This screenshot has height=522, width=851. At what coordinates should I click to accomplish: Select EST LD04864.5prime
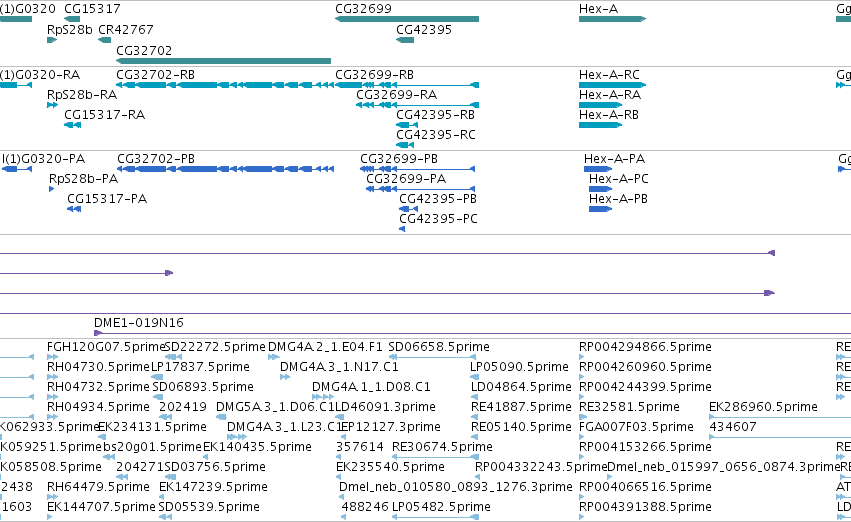[521, 387]
